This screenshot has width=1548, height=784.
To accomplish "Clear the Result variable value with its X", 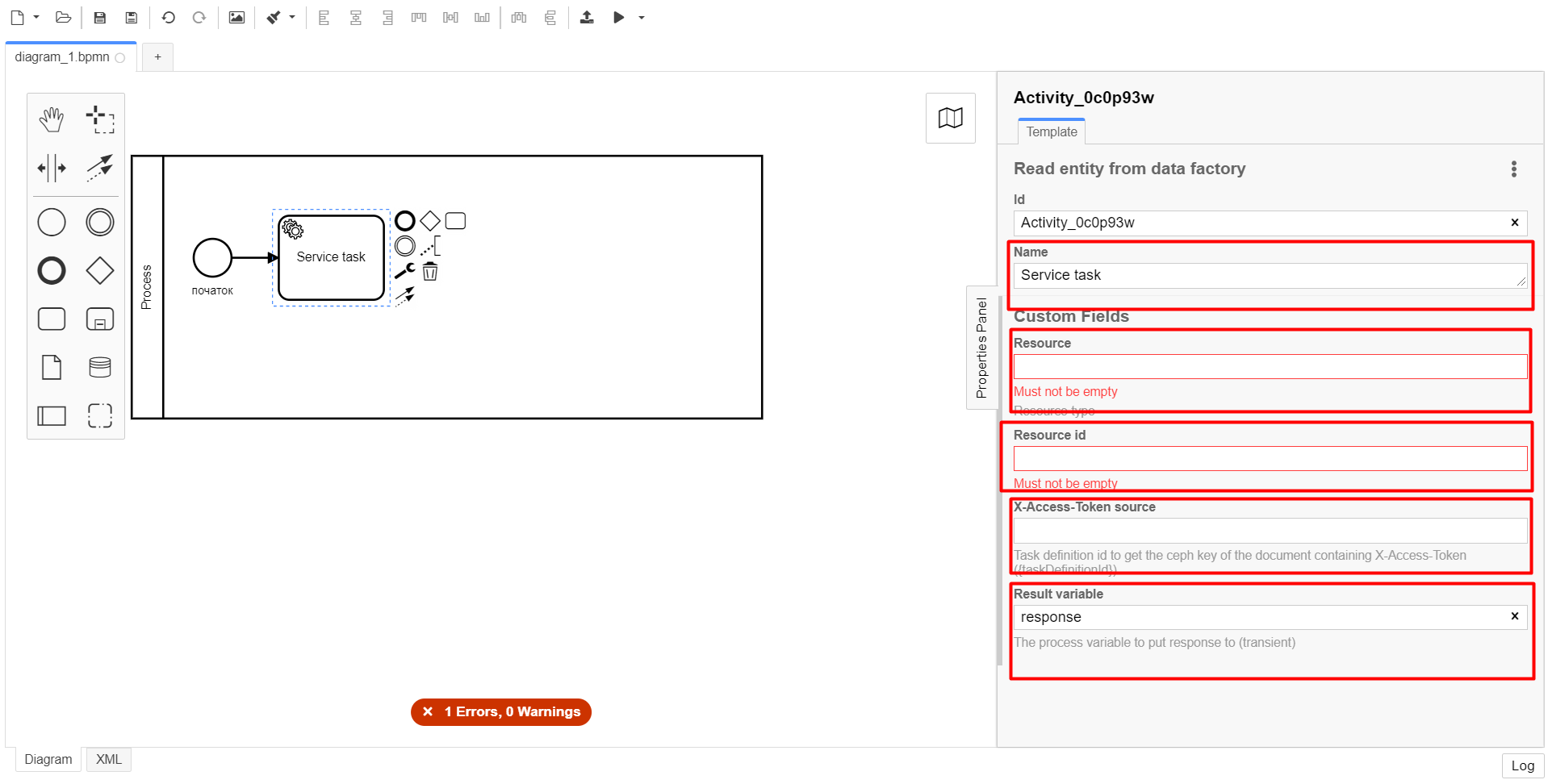I will point(1515,616).
